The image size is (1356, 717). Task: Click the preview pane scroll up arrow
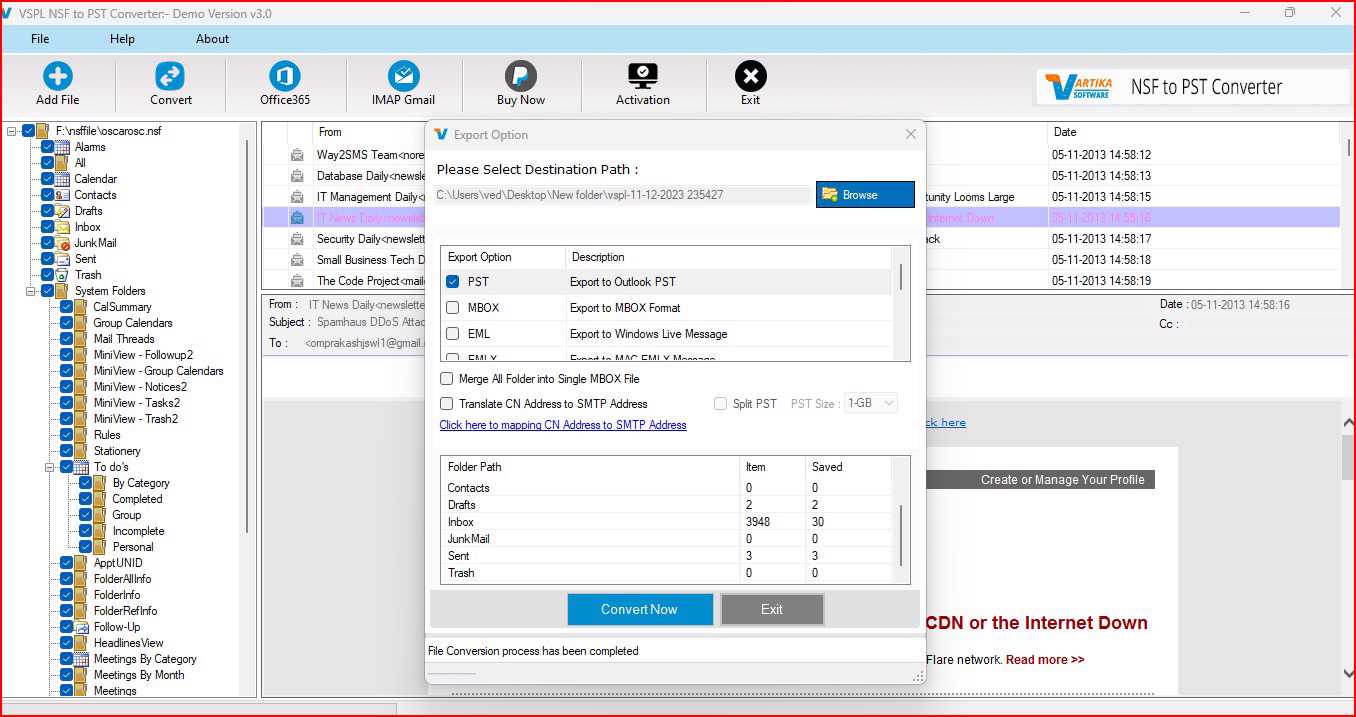click(x=1348, y=422)
